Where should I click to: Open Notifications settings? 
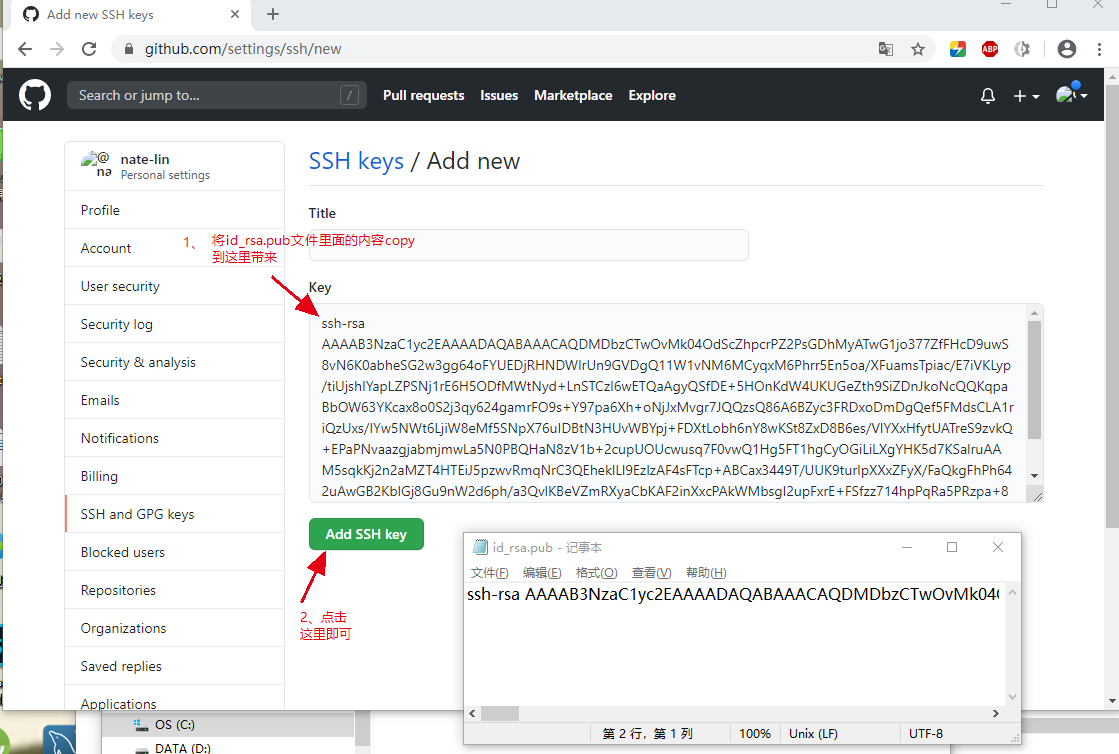(x=174, y=438)
